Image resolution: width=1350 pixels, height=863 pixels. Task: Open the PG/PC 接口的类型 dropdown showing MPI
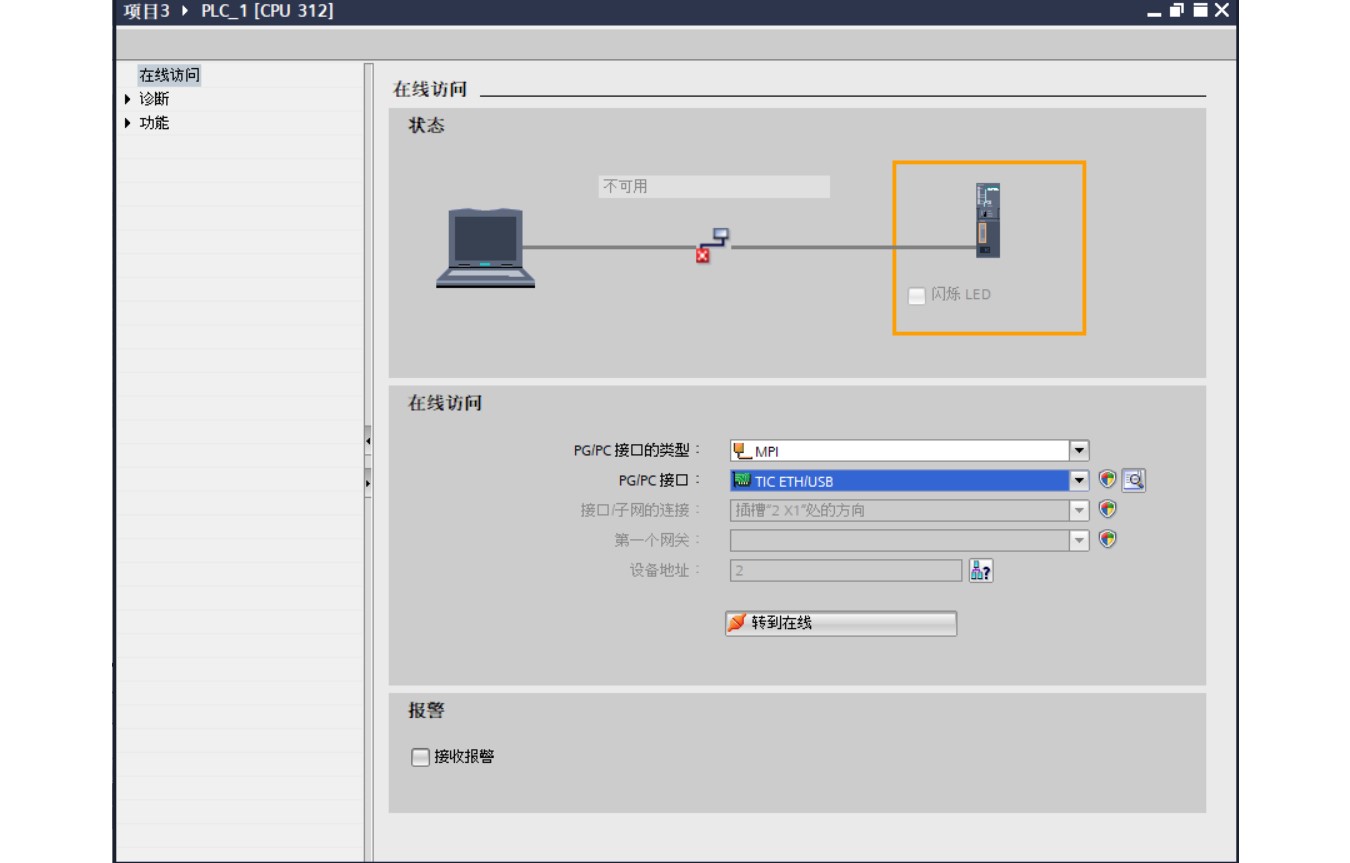pos(1079,451)
